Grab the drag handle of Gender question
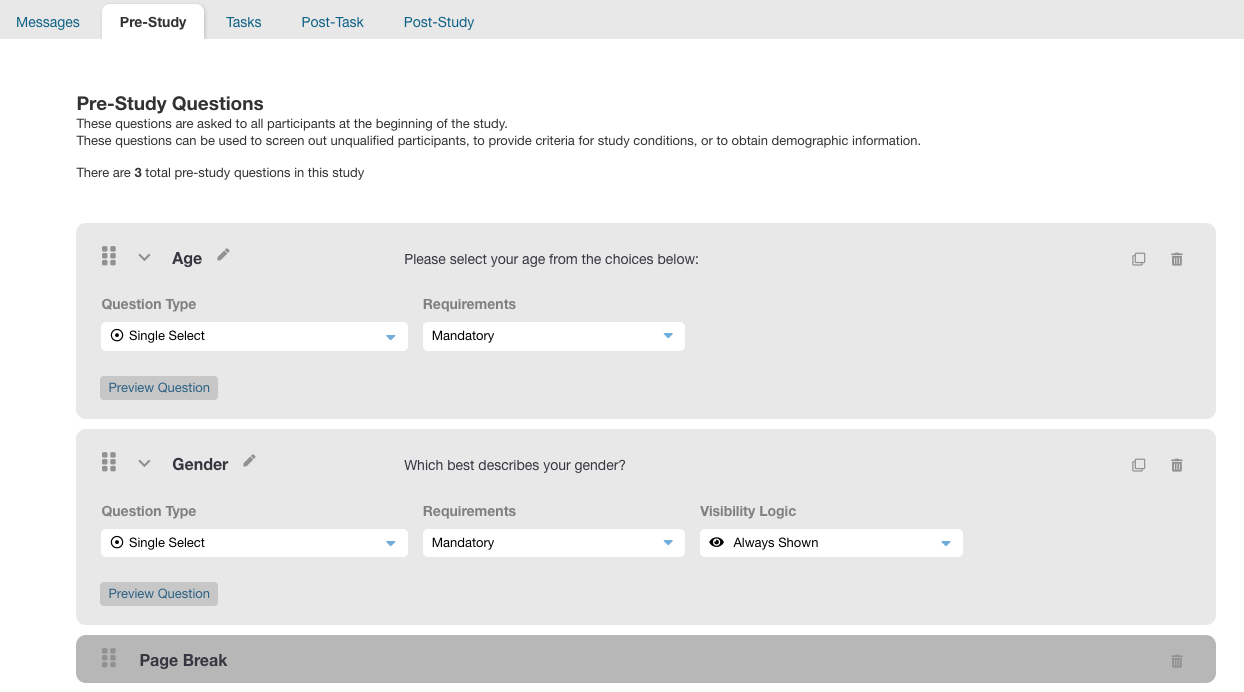This screenshot has height=692, width=1244. click(109, 462)
